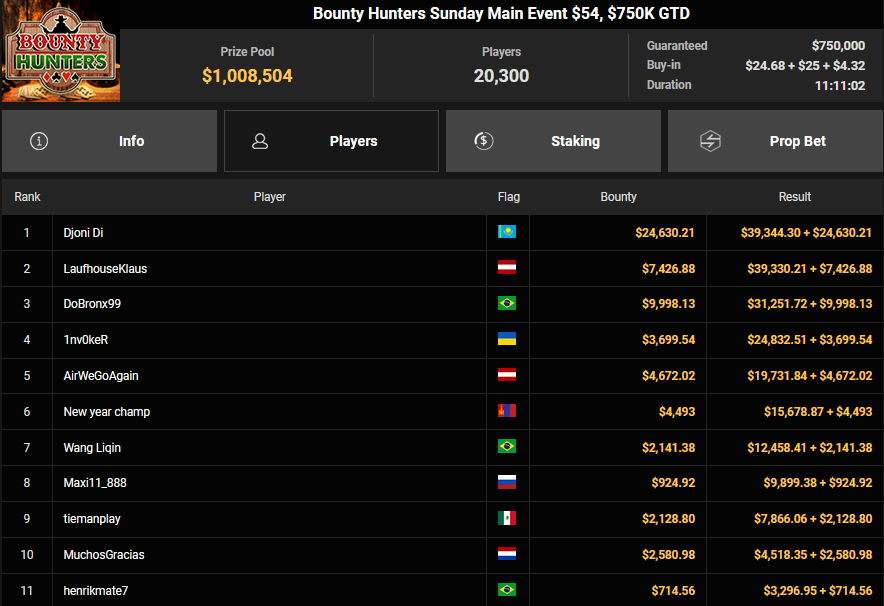
Task: Click the Staking dollar coin icon
Action: [x=484, y=141]
